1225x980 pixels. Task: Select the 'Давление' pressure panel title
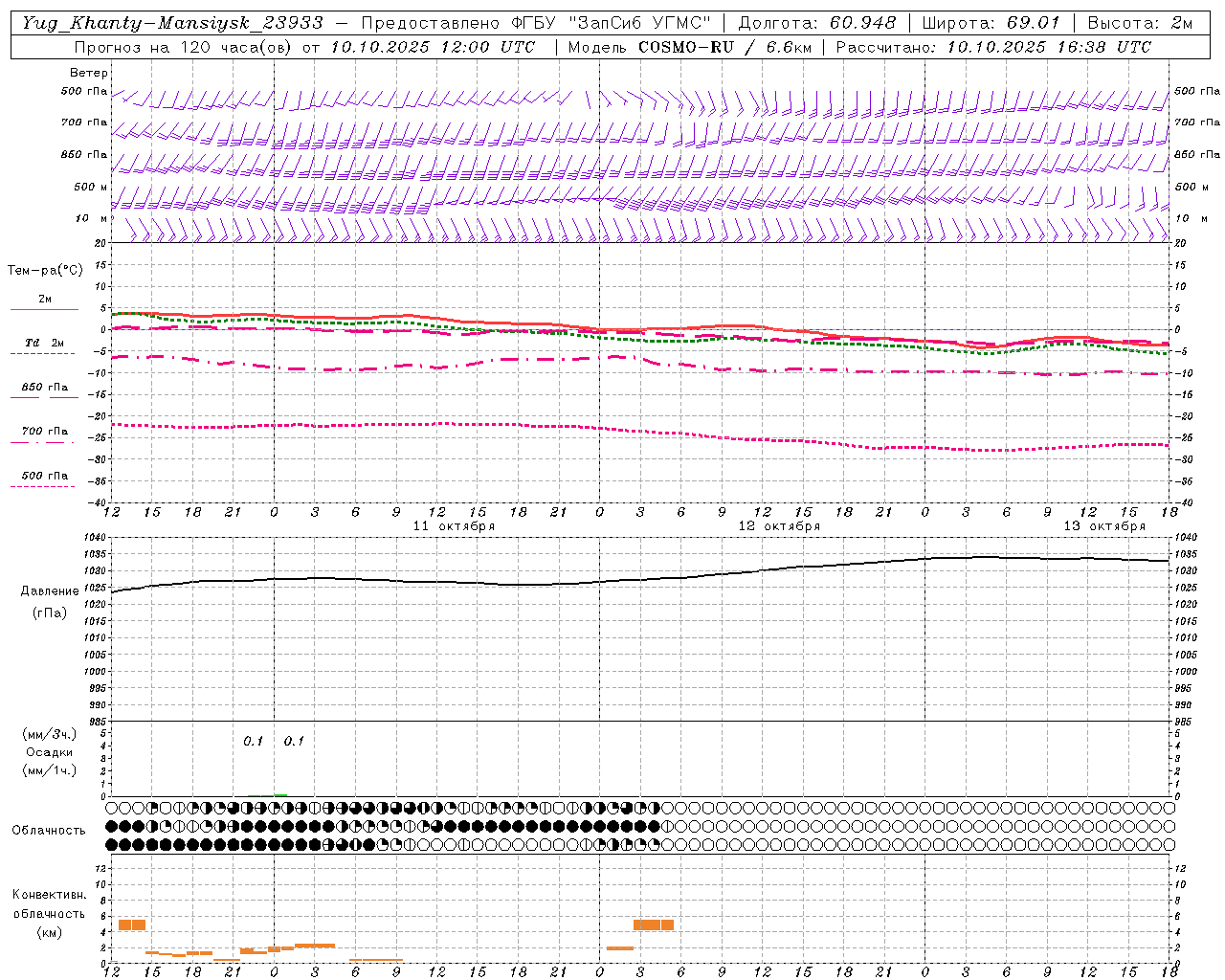(50, 591)
